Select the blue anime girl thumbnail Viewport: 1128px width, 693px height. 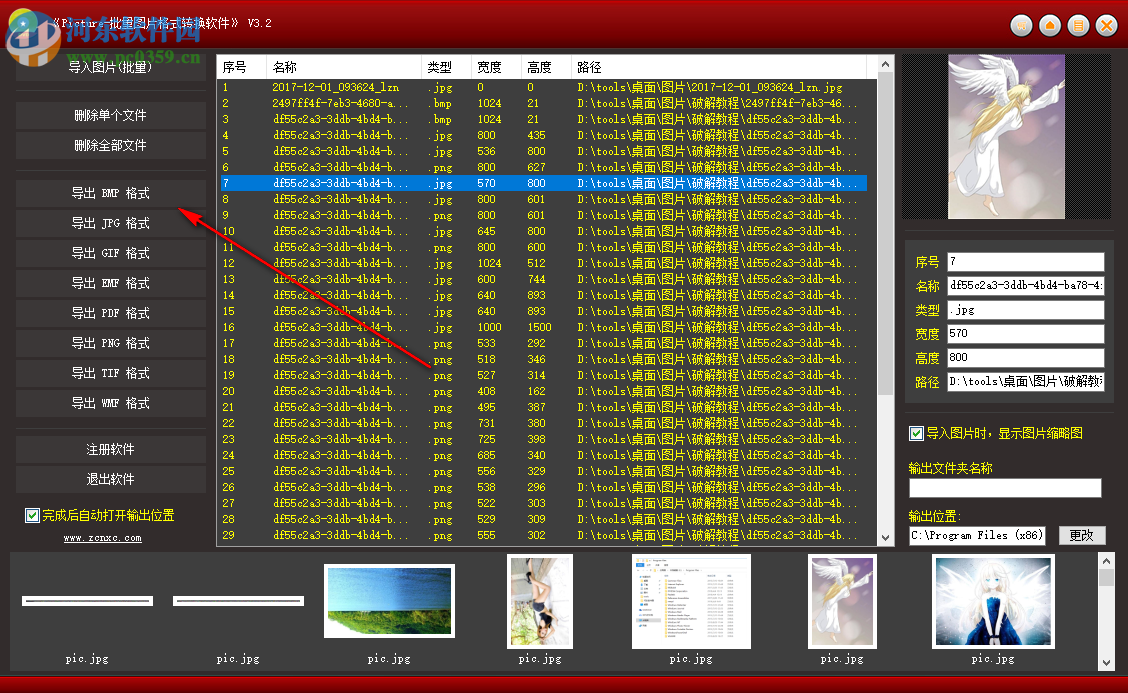(x=993, y=602)
